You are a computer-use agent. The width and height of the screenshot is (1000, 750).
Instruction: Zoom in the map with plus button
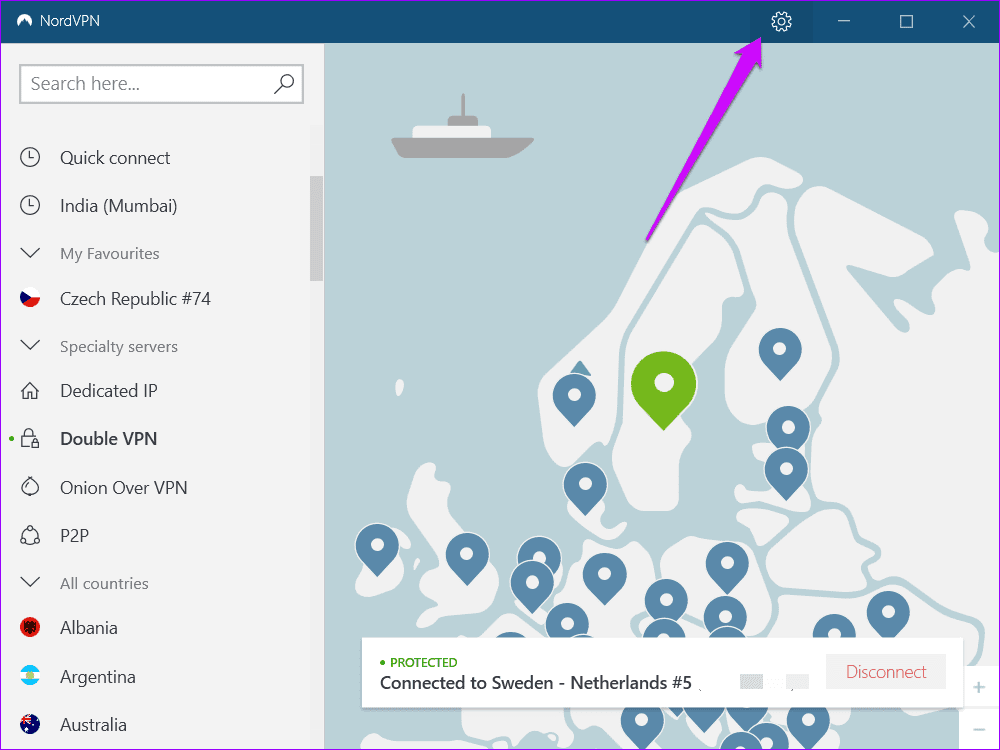click(x=979, y=688)
